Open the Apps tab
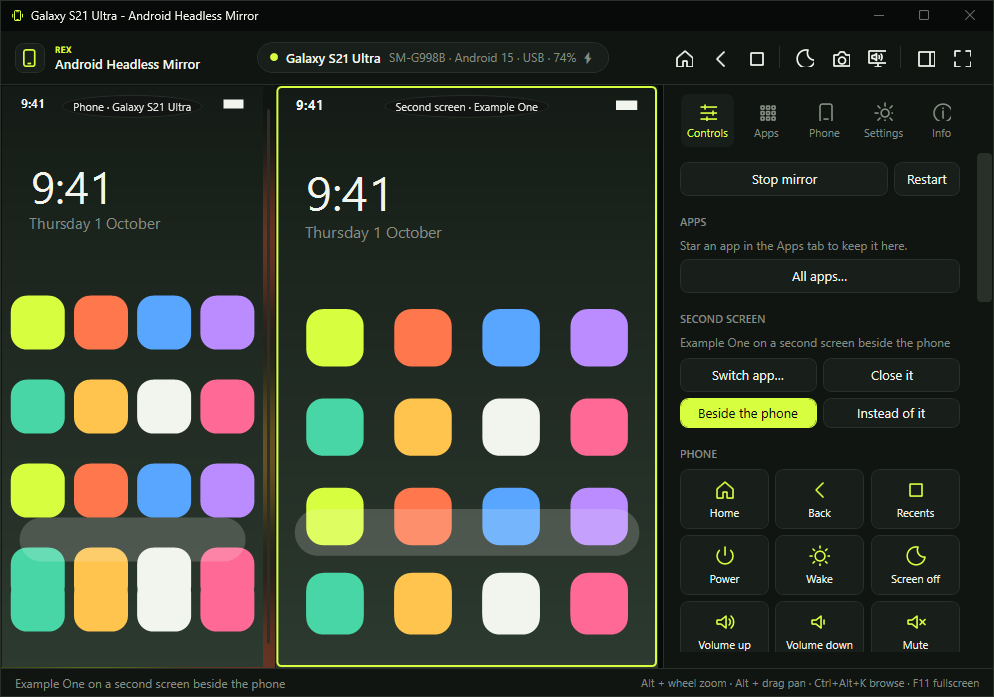994x697 pixels. click(x=766, y=121)
